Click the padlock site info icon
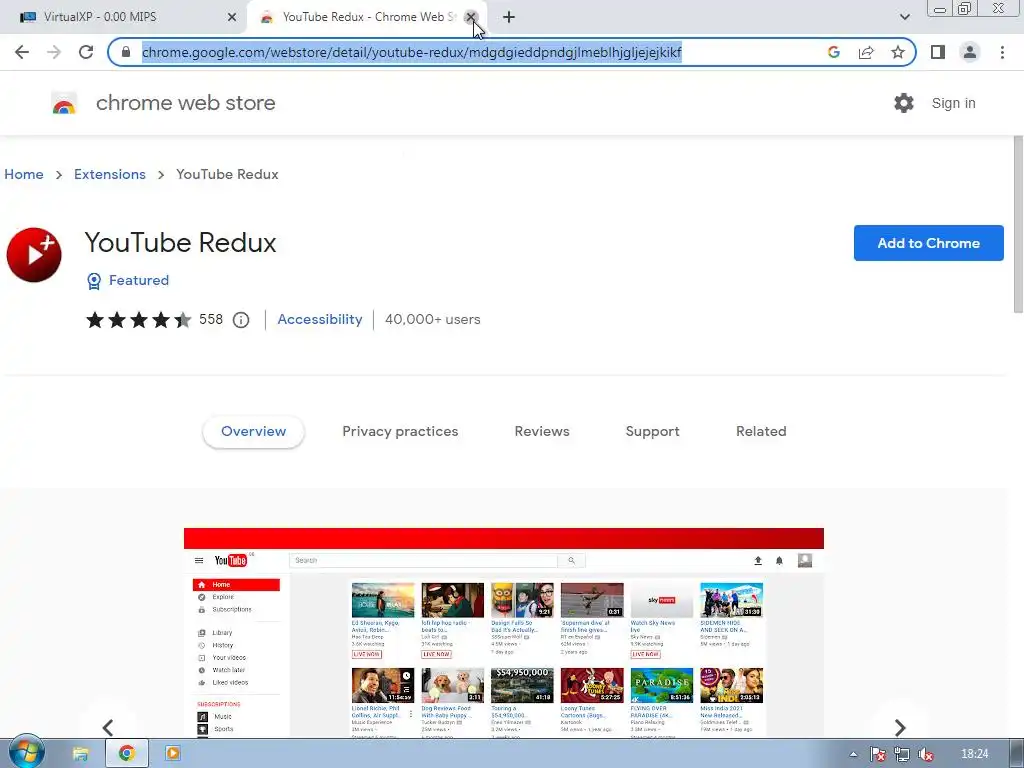1024x768 pixels. coord(126,52)
